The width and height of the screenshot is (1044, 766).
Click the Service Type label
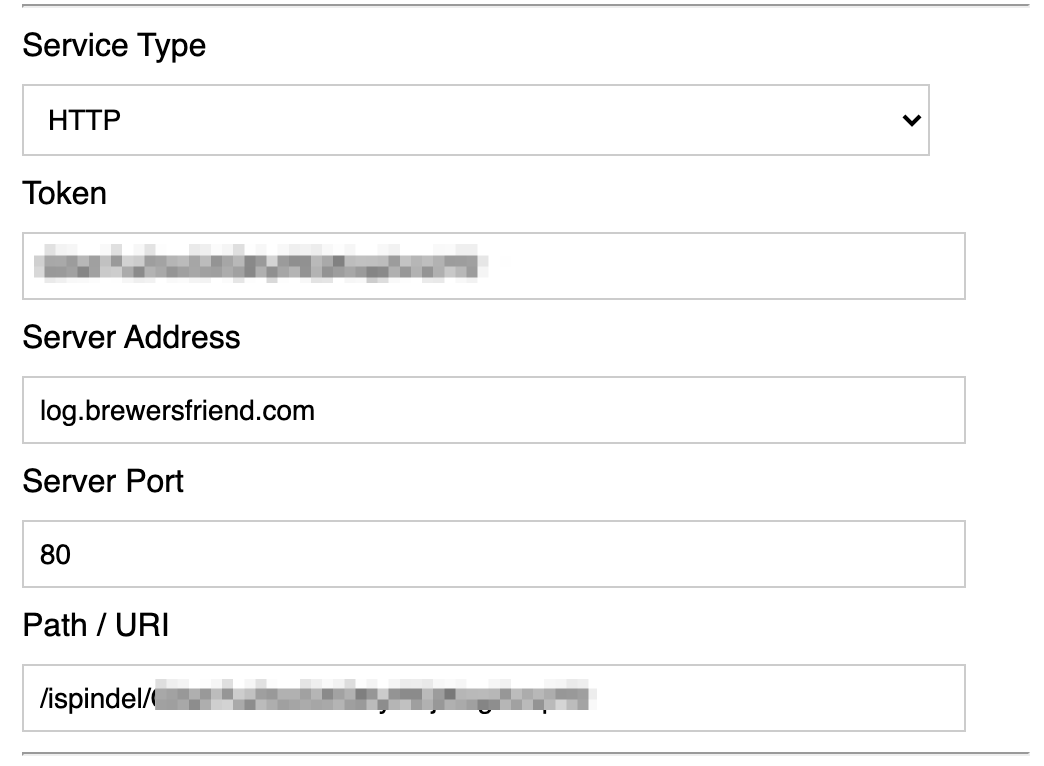pos(114,46)
